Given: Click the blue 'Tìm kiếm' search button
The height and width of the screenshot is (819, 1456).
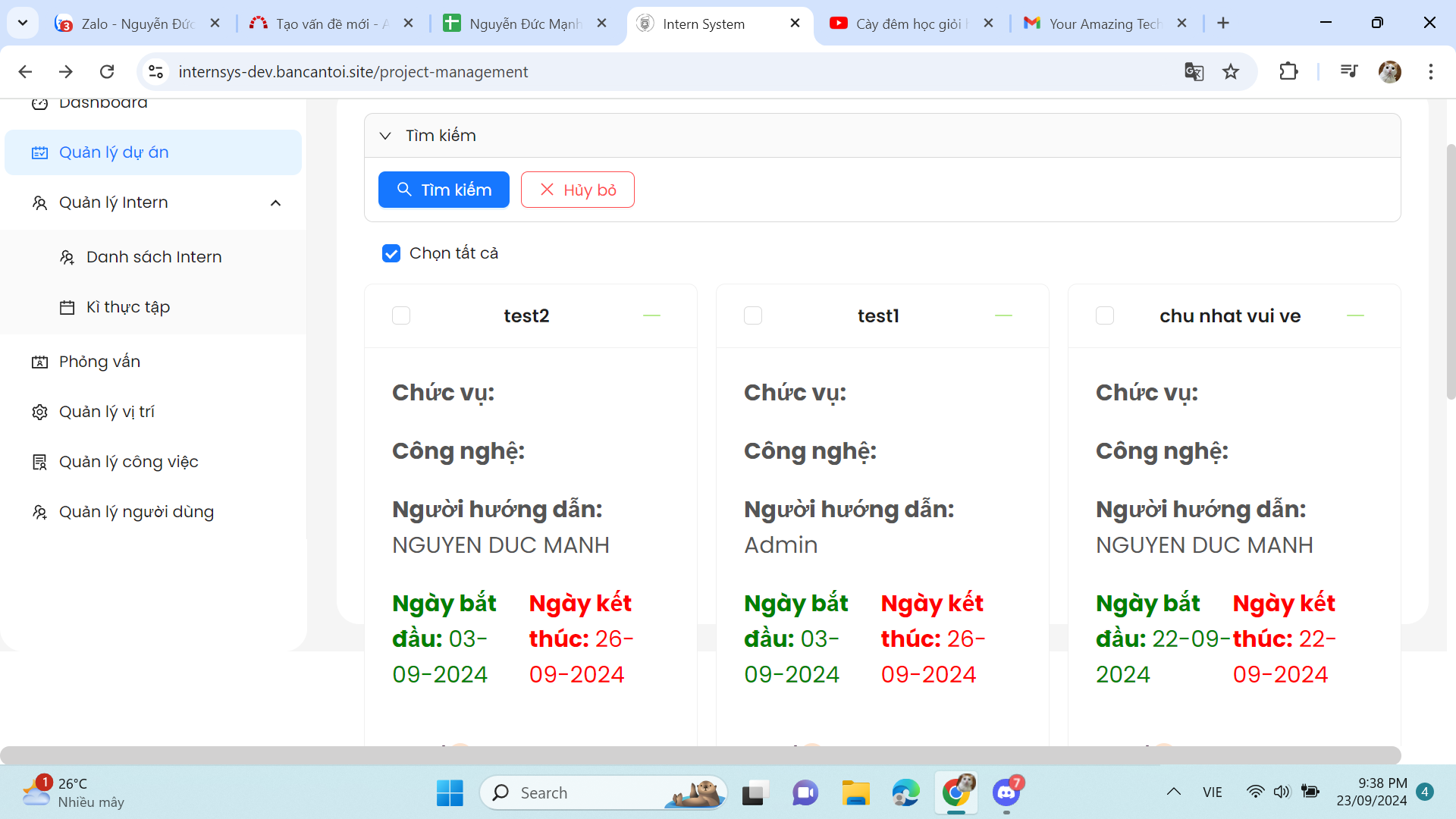Looking at the screenshot, I should [444, 190].
